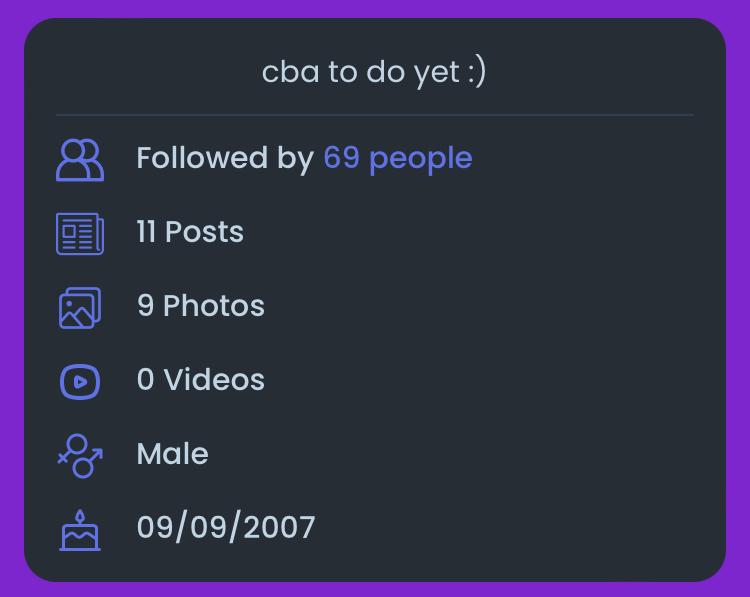Viewport: 750px width, 597px height.
Task: Click the smiley at the bio's end
Action: [x=476, y=72]
